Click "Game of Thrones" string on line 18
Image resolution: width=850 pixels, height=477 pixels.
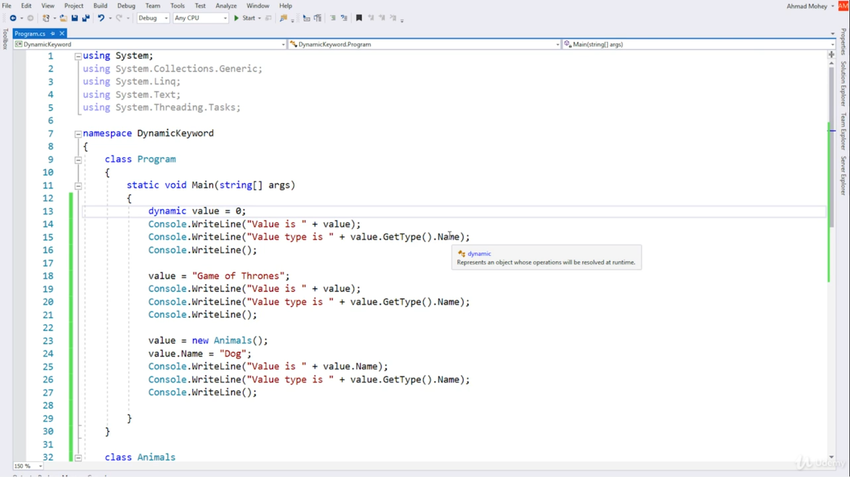click(241, 276)
